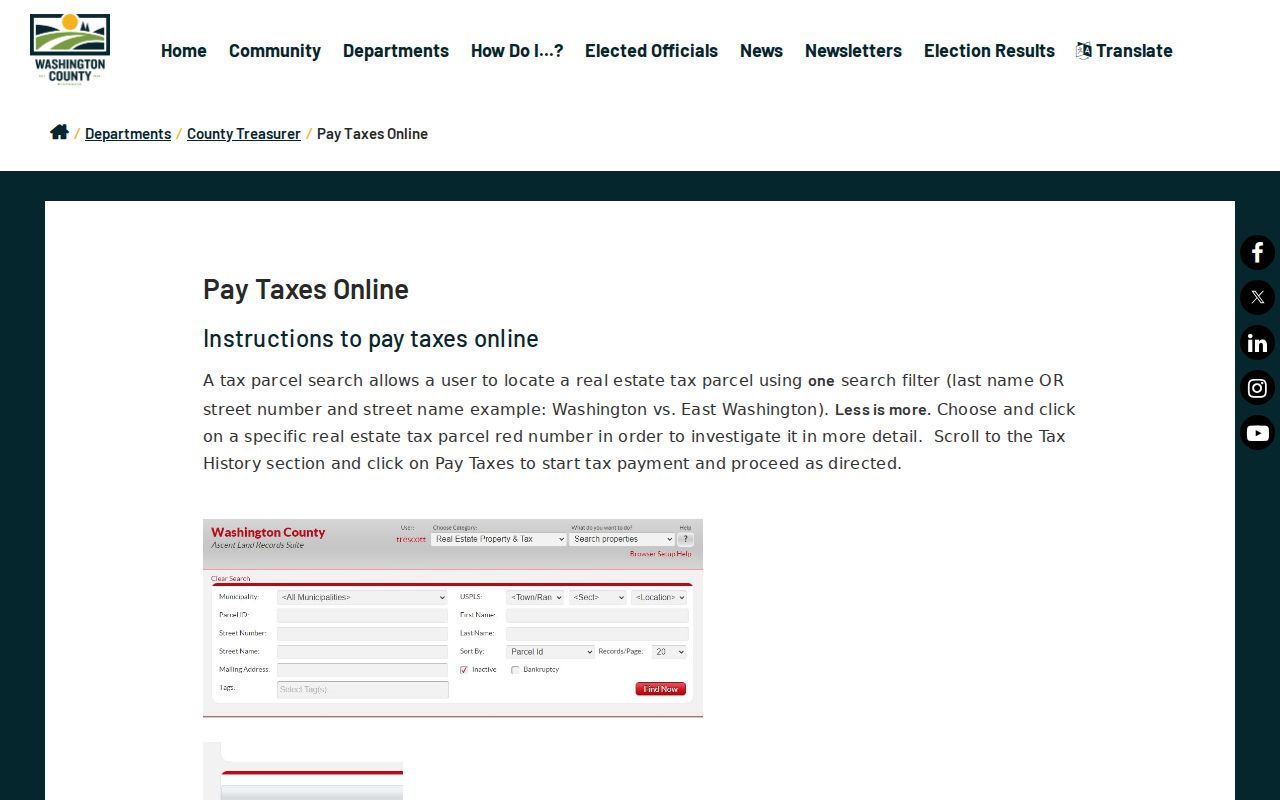Open the Elected Officials menu
This screenshot has height=800, width=1280.
click(x=651, y=50)
